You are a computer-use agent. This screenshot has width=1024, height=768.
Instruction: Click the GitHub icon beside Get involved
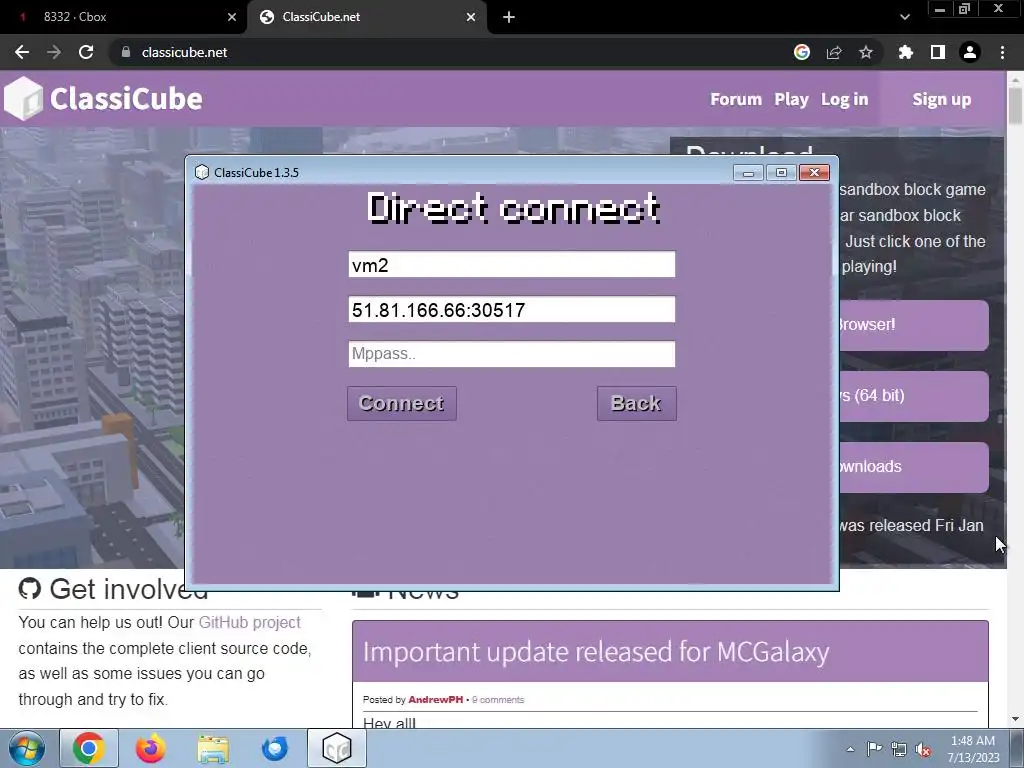point(29,588)
